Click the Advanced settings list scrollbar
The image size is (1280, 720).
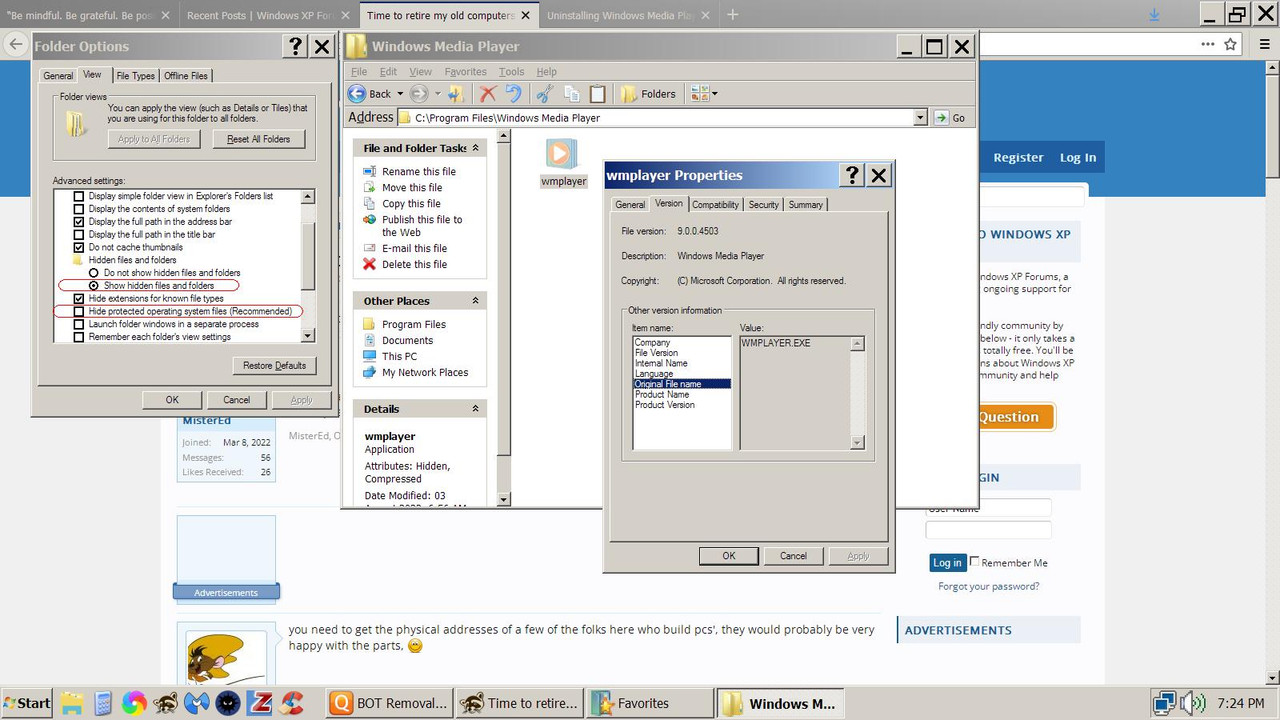coord(308,266)
